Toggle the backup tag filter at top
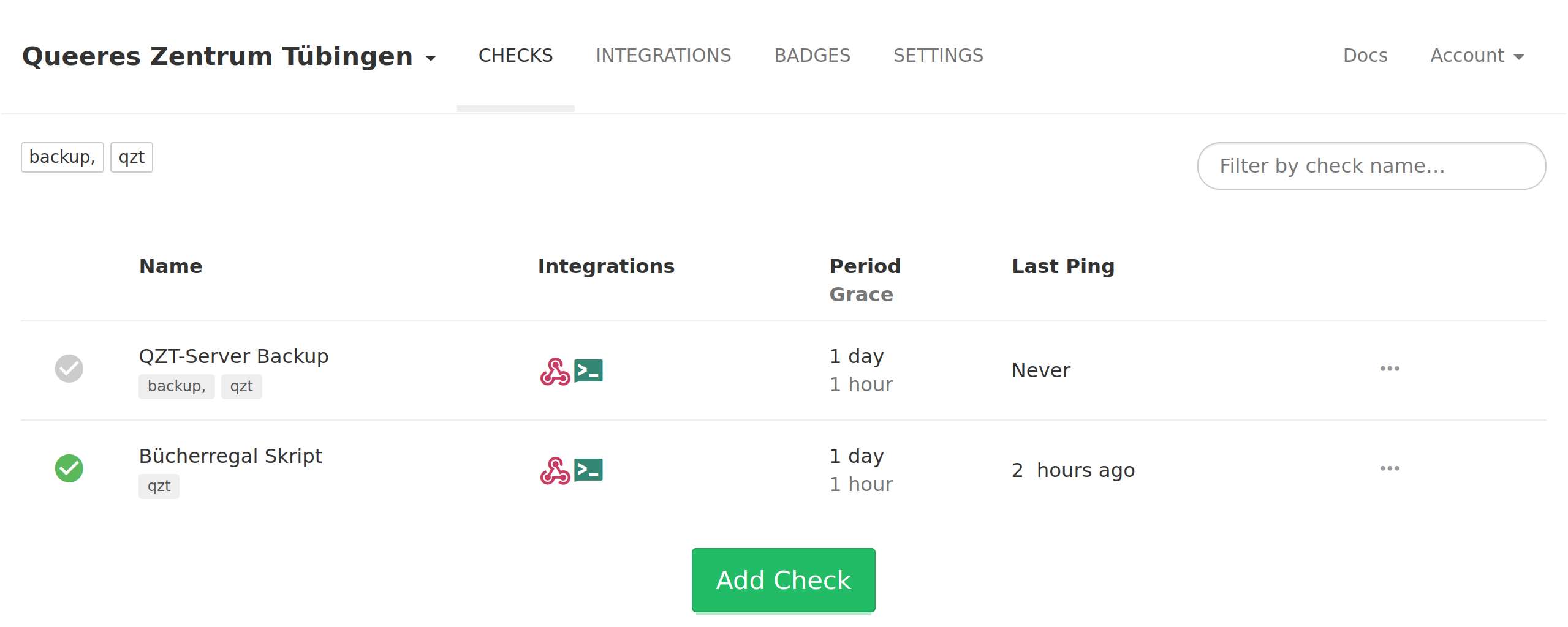The width and height of the screenshot is (1568, 627). pos(62,157)
